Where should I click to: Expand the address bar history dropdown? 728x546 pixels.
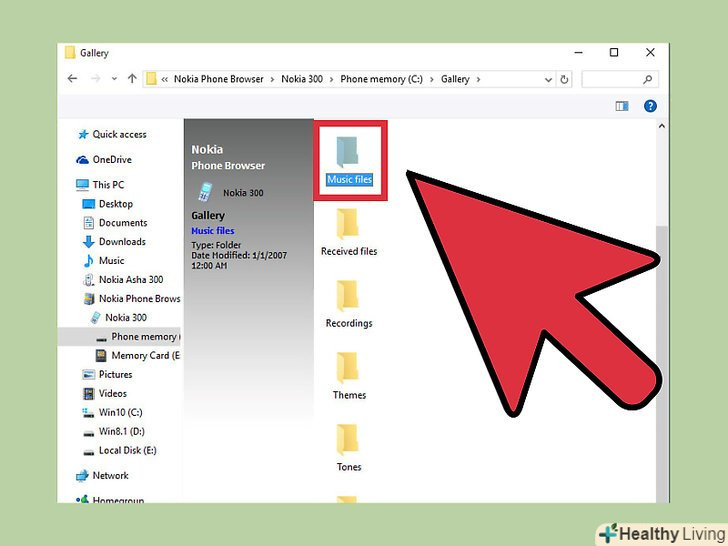click(548, 79)
